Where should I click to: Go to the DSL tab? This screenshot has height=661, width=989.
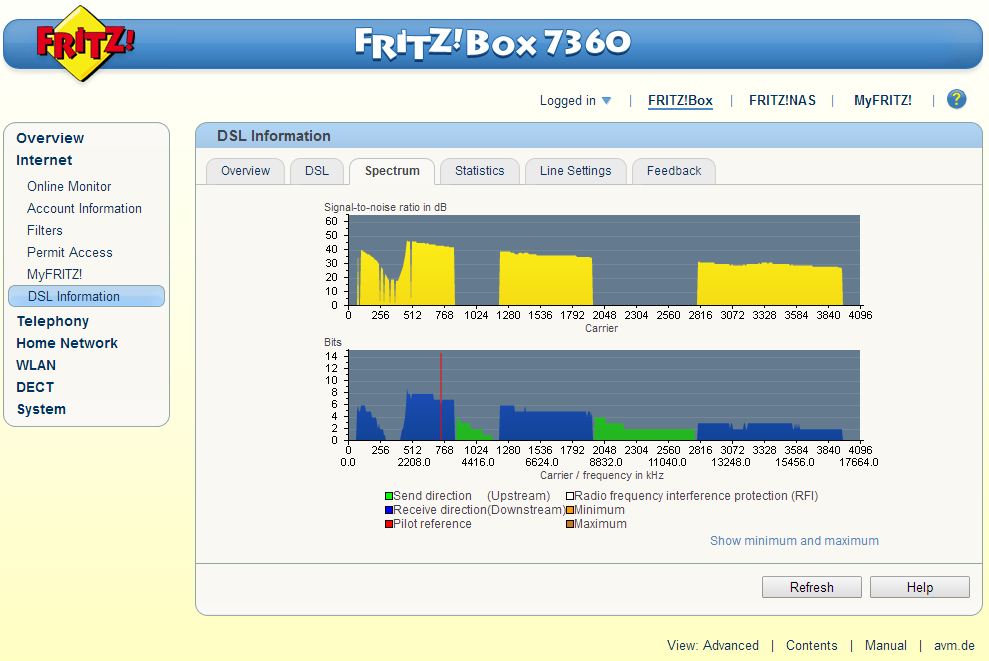coord(316,171)
